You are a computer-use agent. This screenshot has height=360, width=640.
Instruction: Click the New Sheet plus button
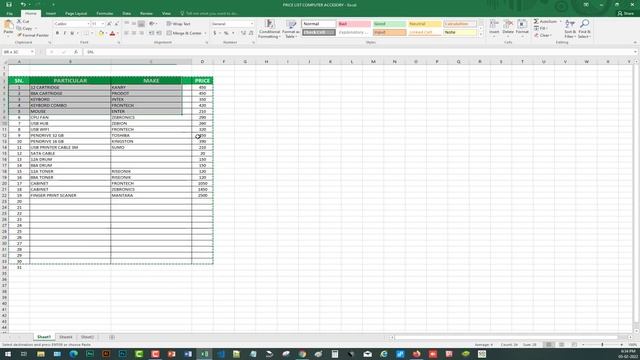coord(112,337)
